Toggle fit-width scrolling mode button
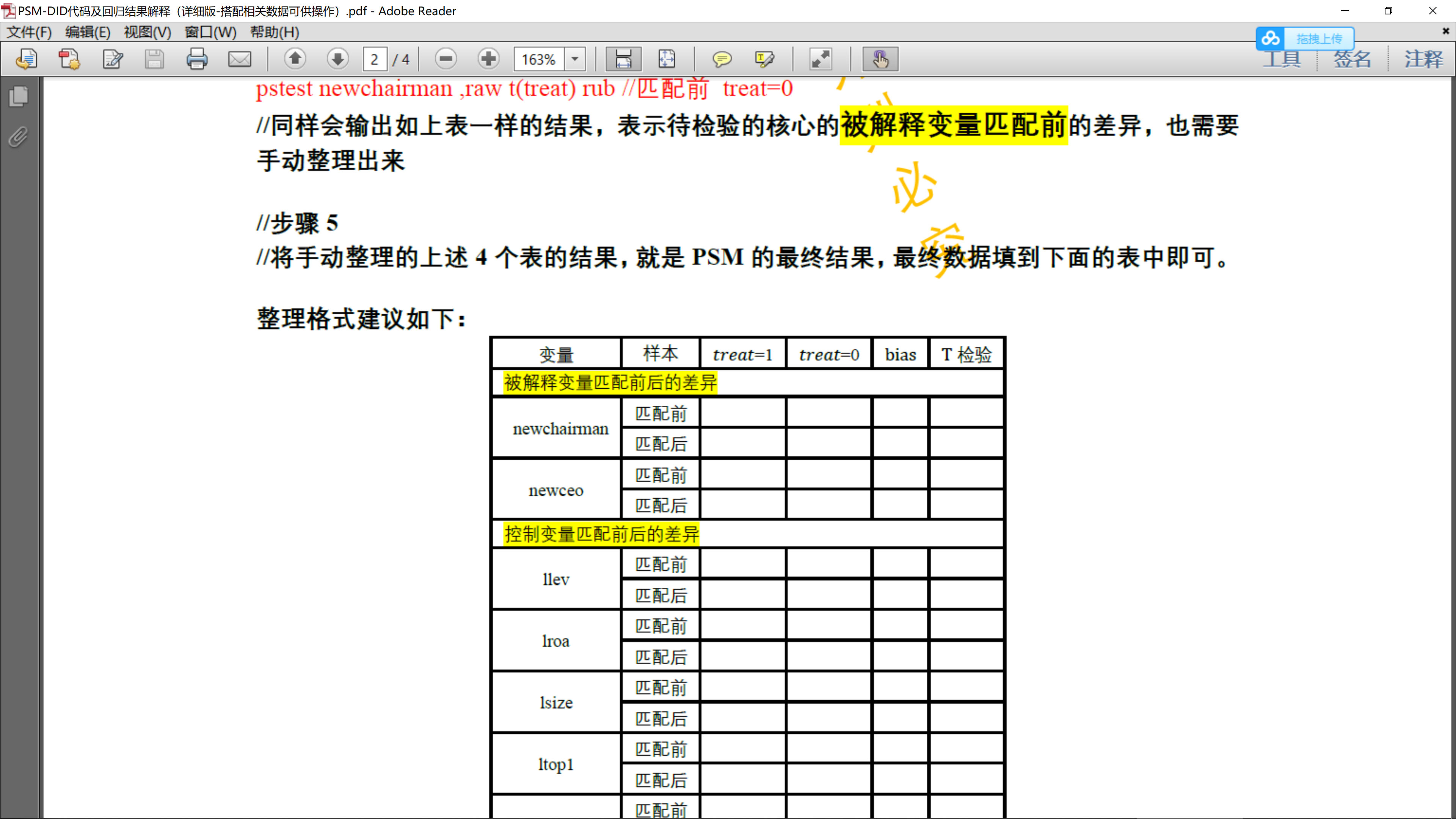 [x=623, y=59]
